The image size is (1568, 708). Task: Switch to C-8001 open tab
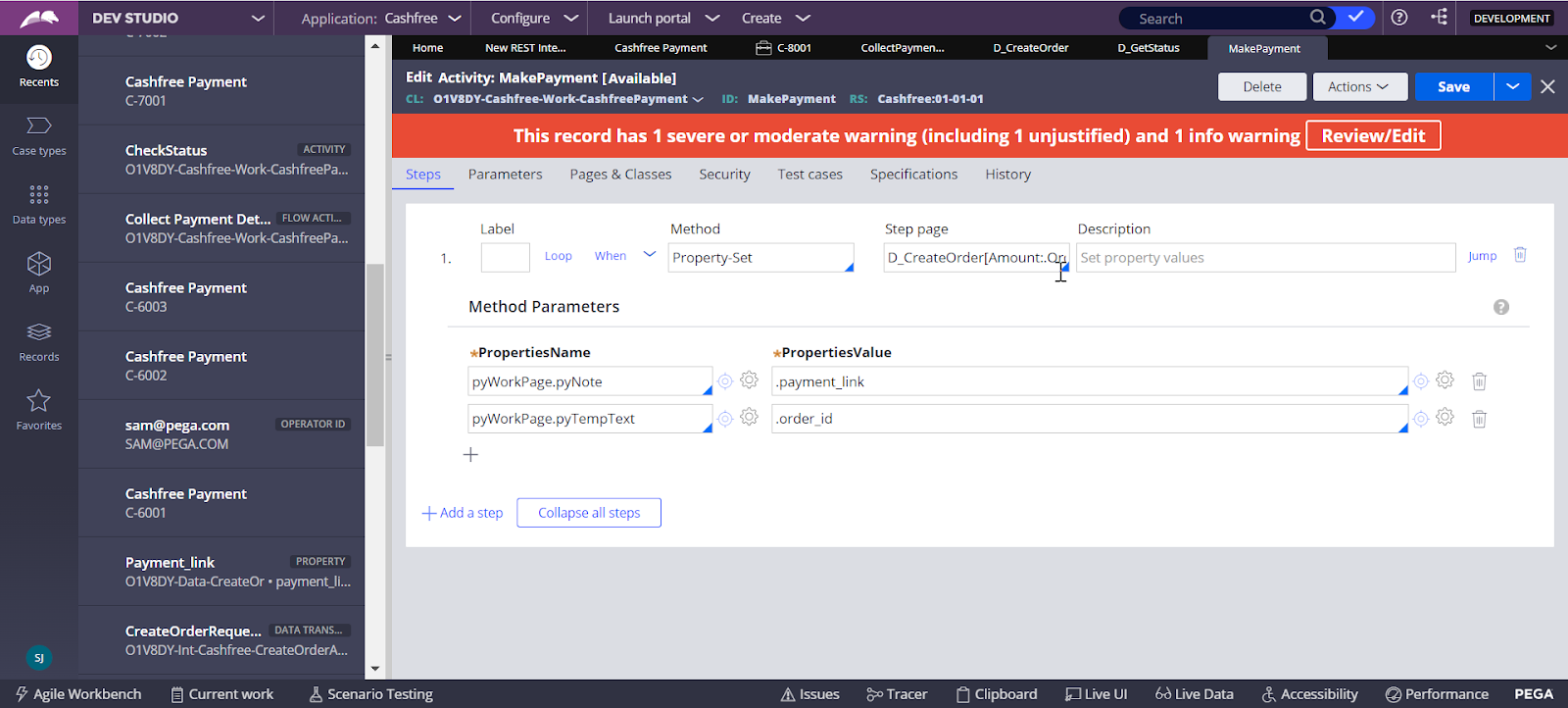[x=784, y=47]
